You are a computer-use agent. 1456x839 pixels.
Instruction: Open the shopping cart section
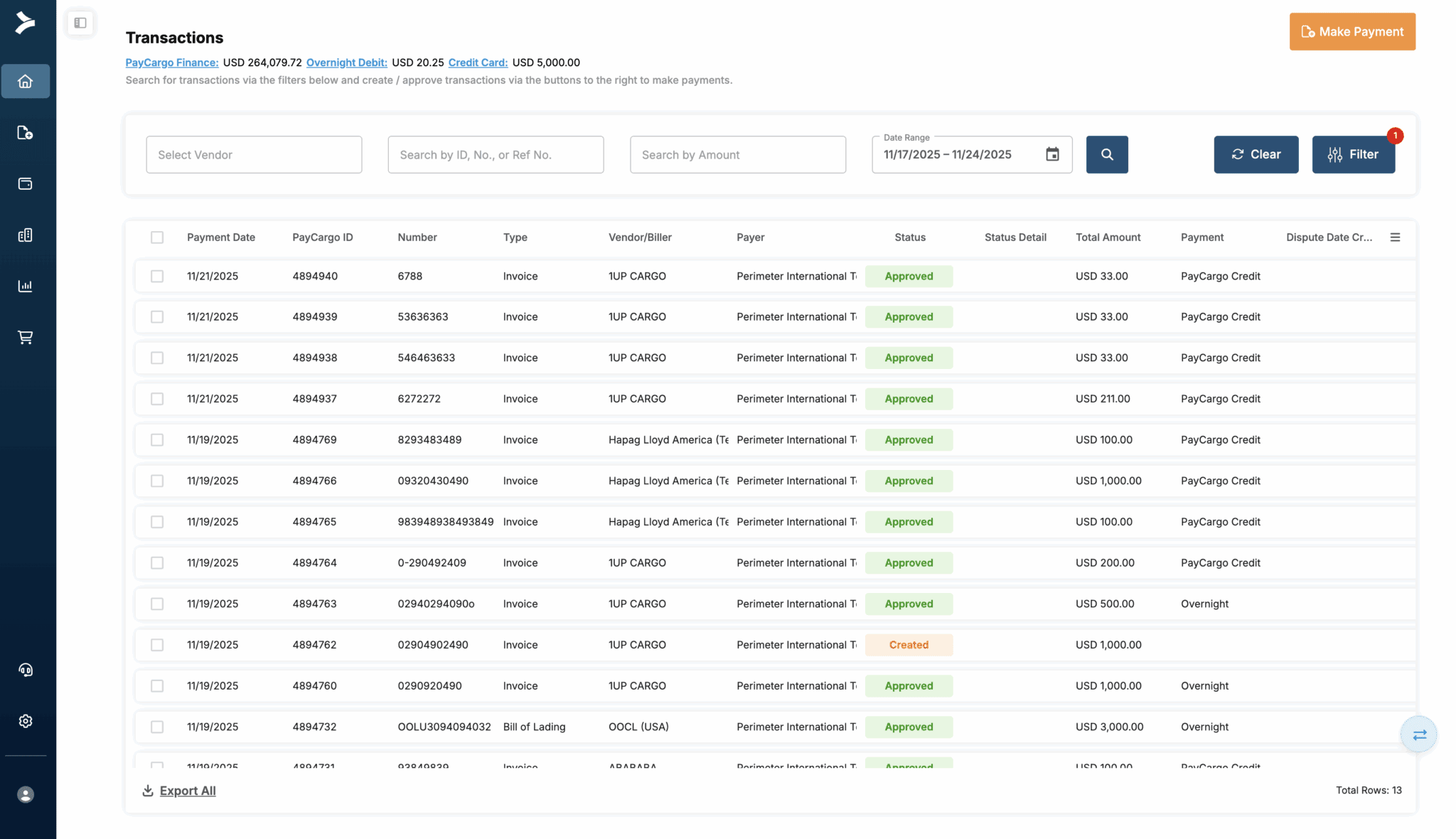(26, 337)
